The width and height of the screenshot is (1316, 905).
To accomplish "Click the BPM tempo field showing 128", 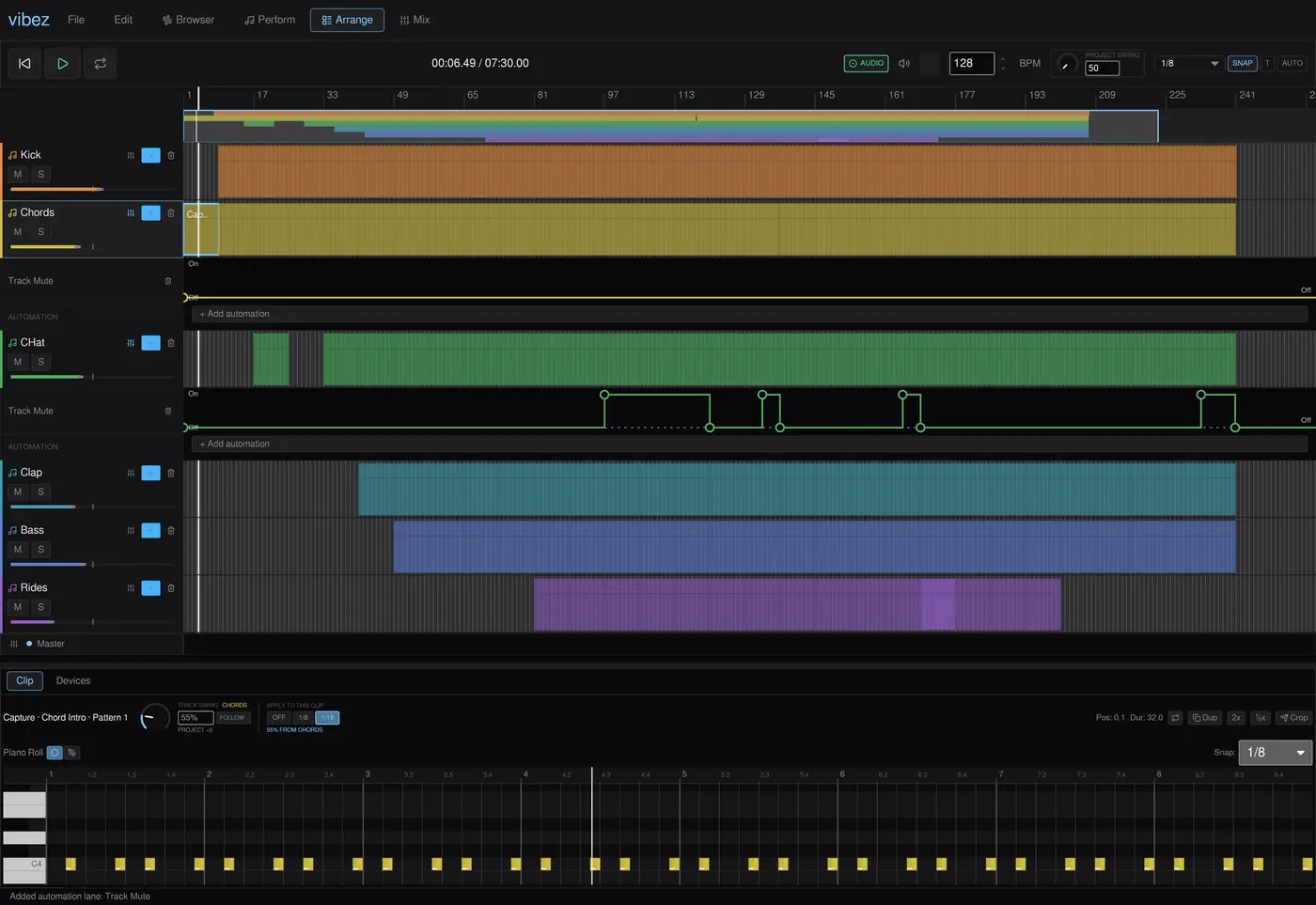I will point(971,64).
